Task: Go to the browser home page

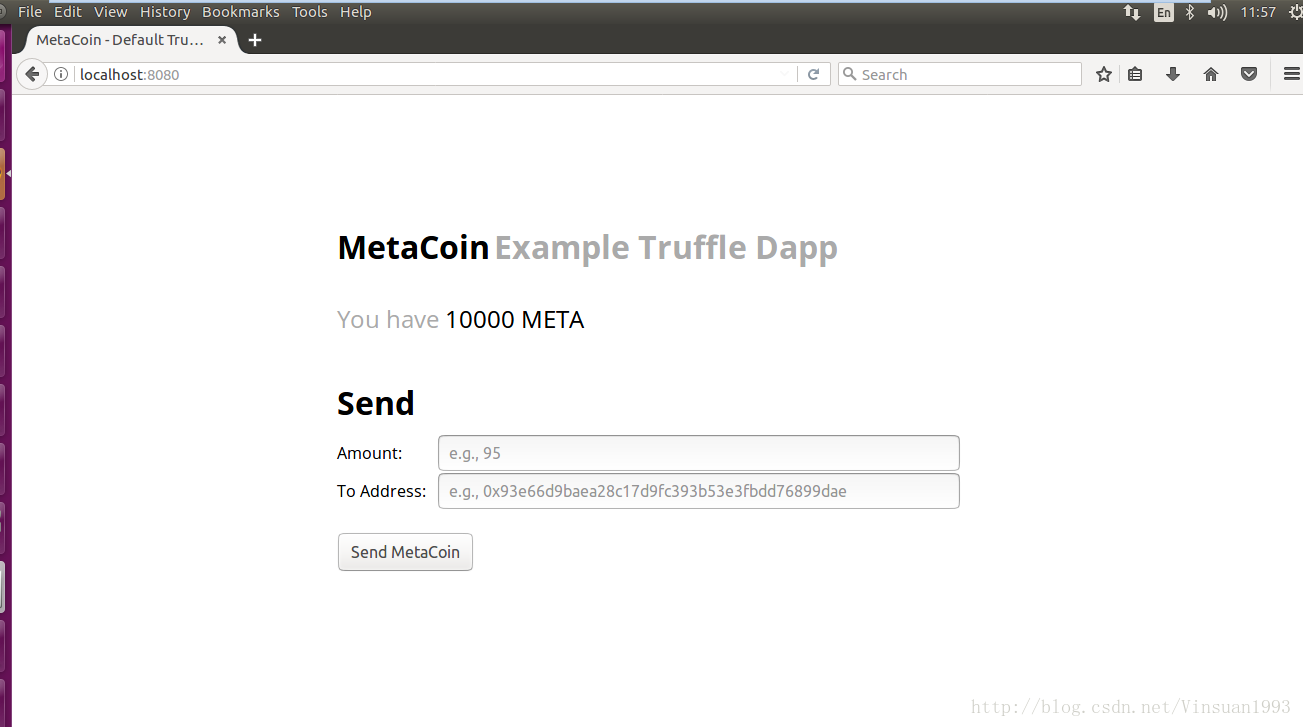Action: point(1211,74)
